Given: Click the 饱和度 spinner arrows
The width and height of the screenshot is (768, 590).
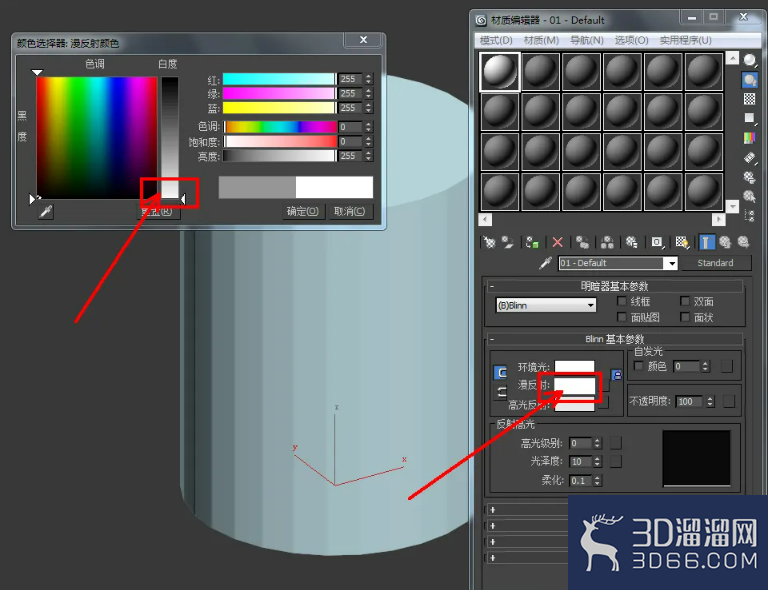Looking at the screenshot, I should (x=368, y=142).
